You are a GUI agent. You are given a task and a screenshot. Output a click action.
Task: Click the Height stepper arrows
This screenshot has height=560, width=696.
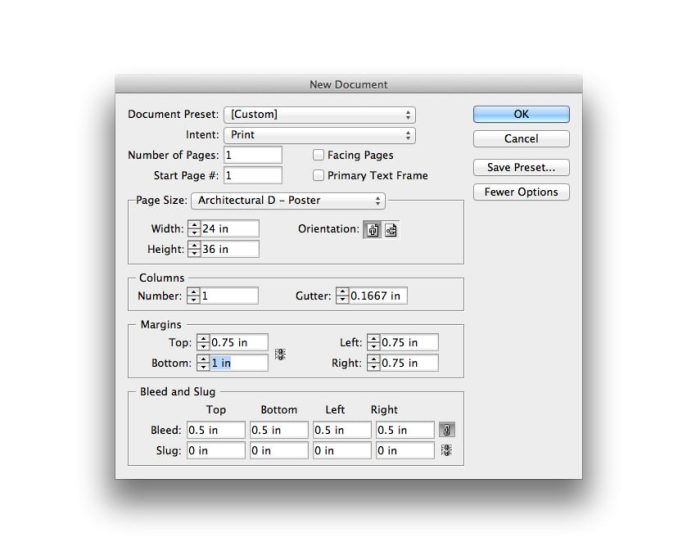pyautogui.click(x=194, y=249)
